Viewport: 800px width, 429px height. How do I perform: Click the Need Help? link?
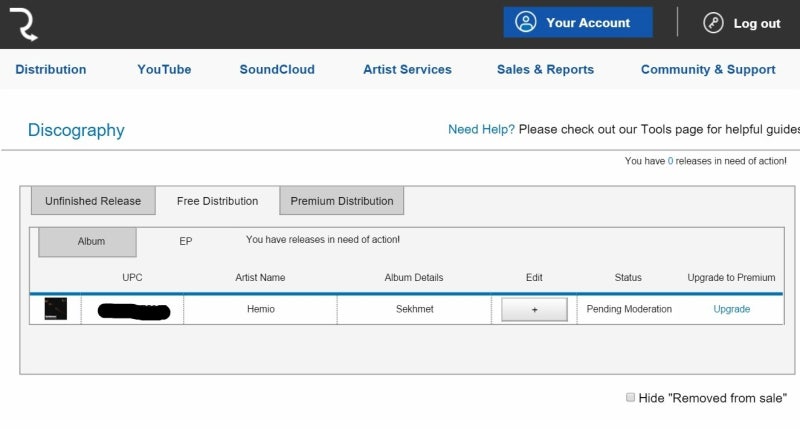[x=481, y=130]
